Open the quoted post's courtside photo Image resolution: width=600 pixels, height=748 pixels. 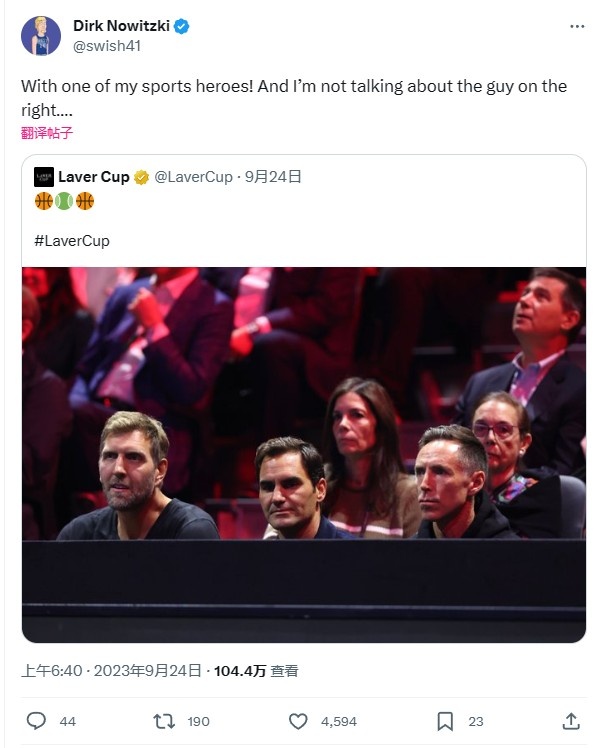[x=304, y=455]
